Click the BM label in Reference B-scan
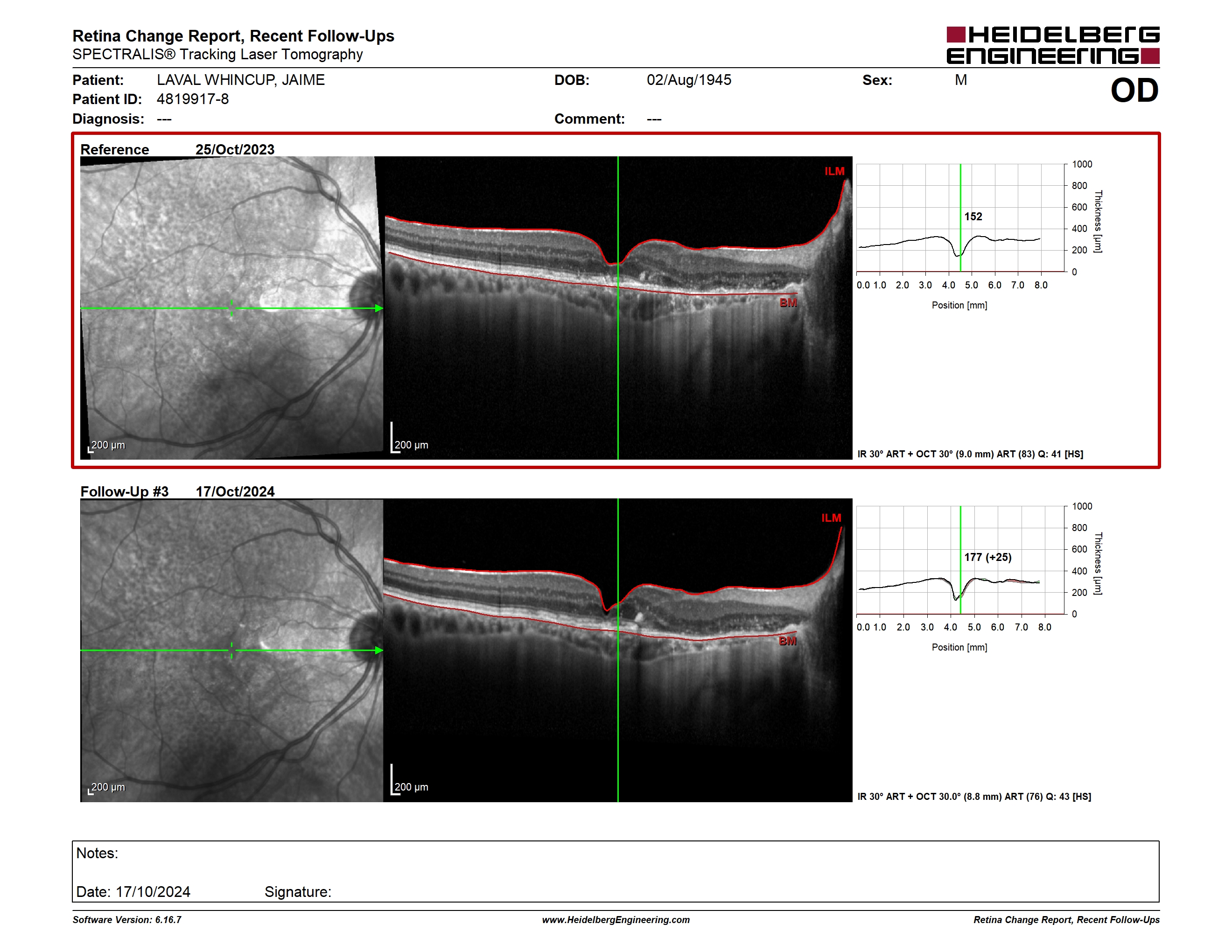Viewport: 1232px width, 952px height. click(788, 303)
